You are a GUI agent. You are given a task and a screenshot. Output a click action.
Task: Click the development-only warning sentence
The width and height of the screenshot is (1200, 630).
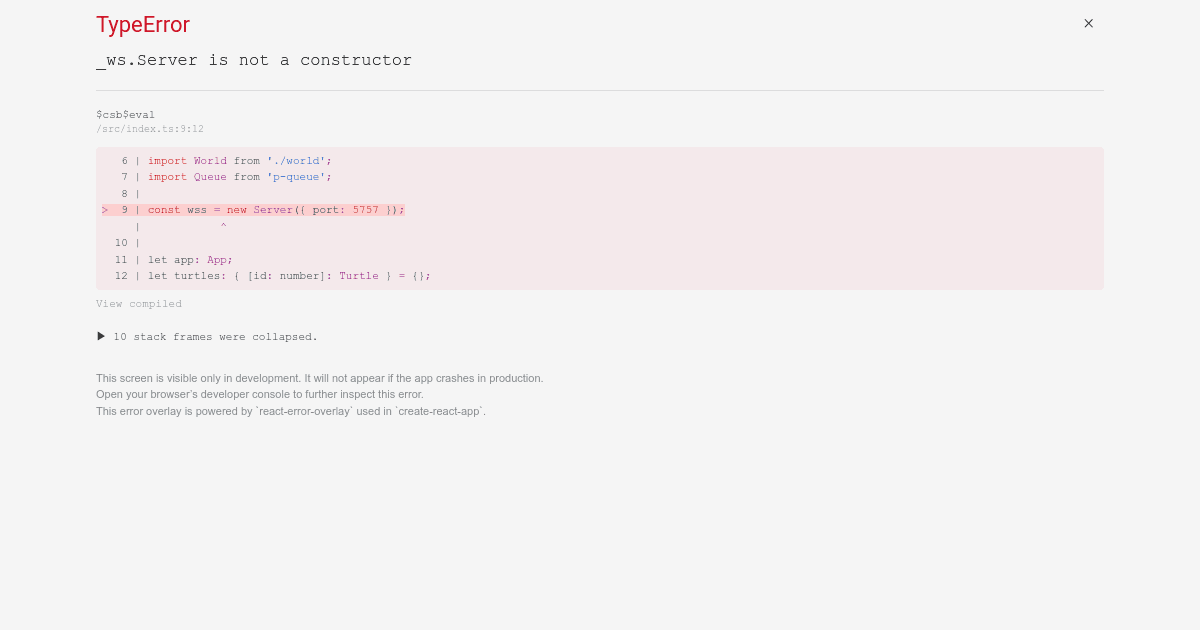320,378
